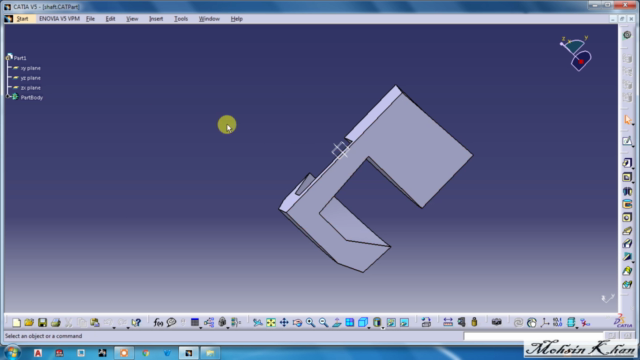Open the Insert menu
Image resolution: width=640 pixels, height=360 pixels.
(x=156, y=19)
